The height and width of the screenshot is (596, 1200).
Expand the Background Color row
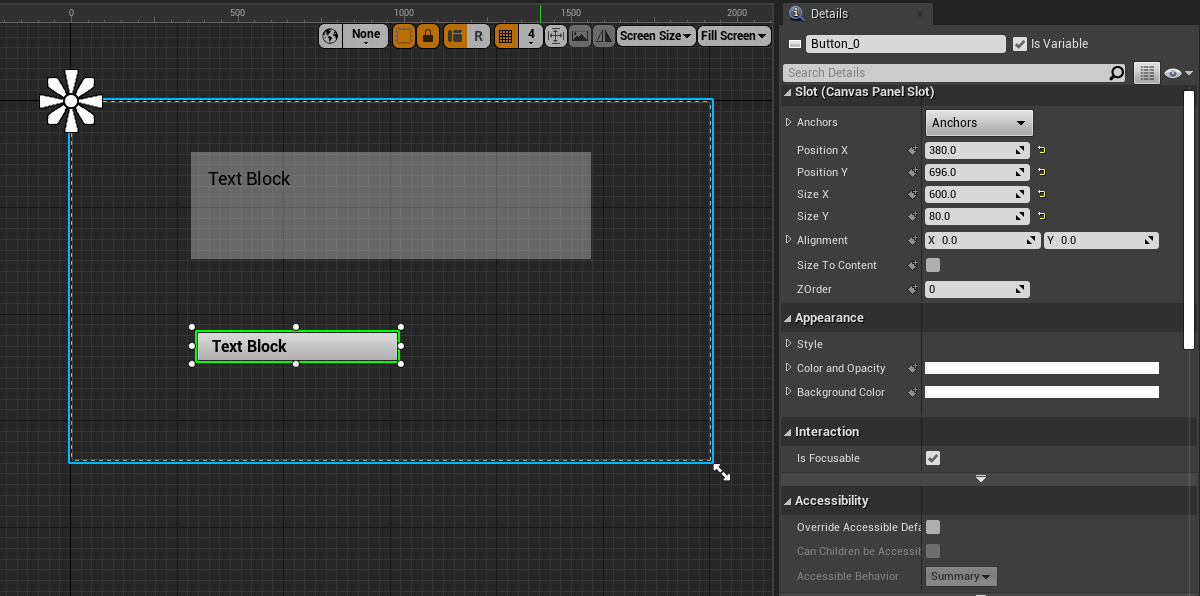pyautogui.click(x=788, y=392)
